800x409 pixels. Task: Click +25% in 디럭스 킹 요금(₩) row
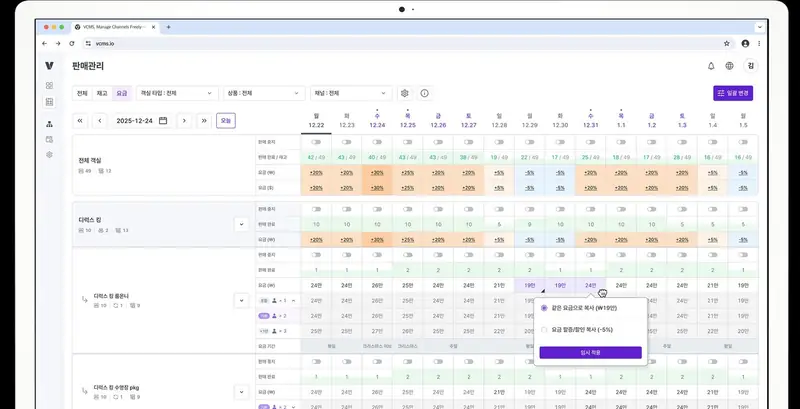click(x=408, y=240)
